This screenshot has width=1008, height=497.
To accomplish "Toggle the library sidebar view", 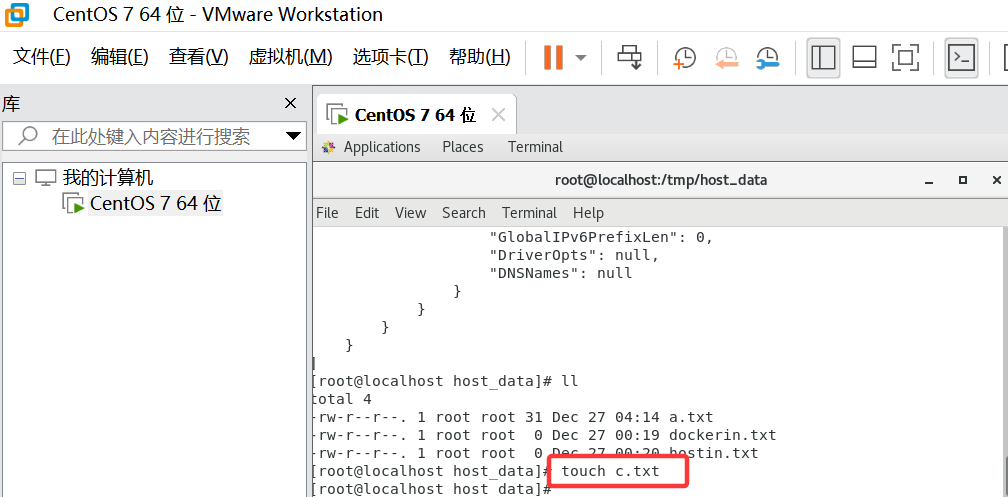I will (x=823, y=58).
